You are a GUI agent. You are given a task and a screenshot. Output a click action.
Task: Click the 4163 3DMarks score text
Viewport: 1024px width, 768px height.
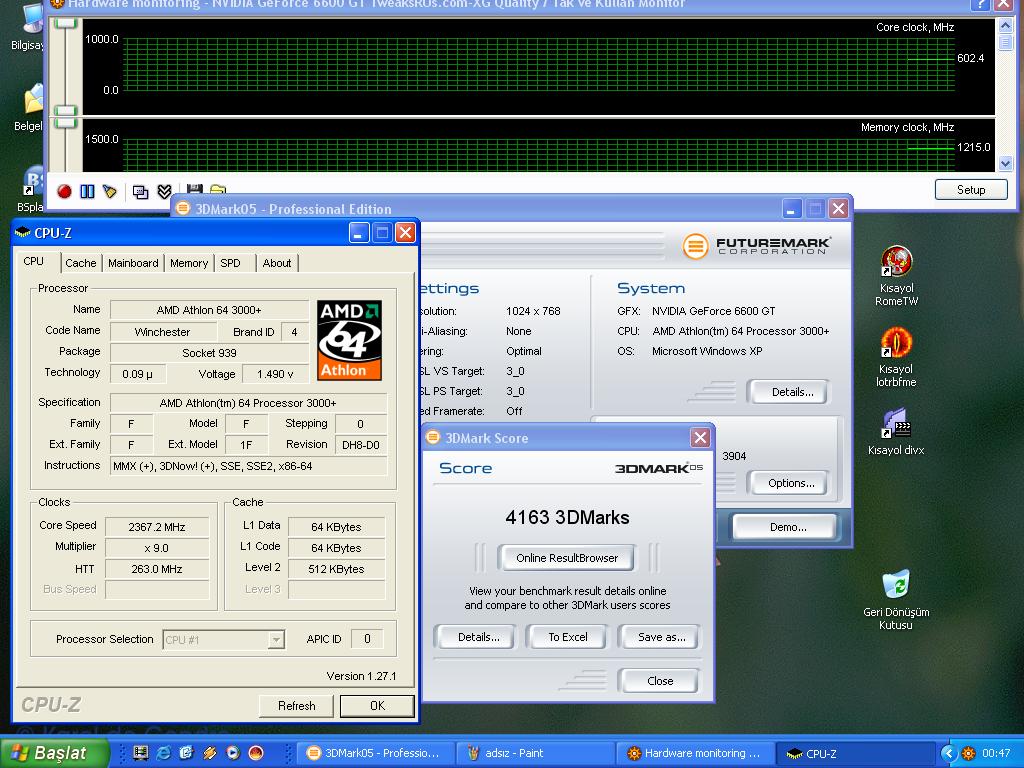(x=567, y=517)
